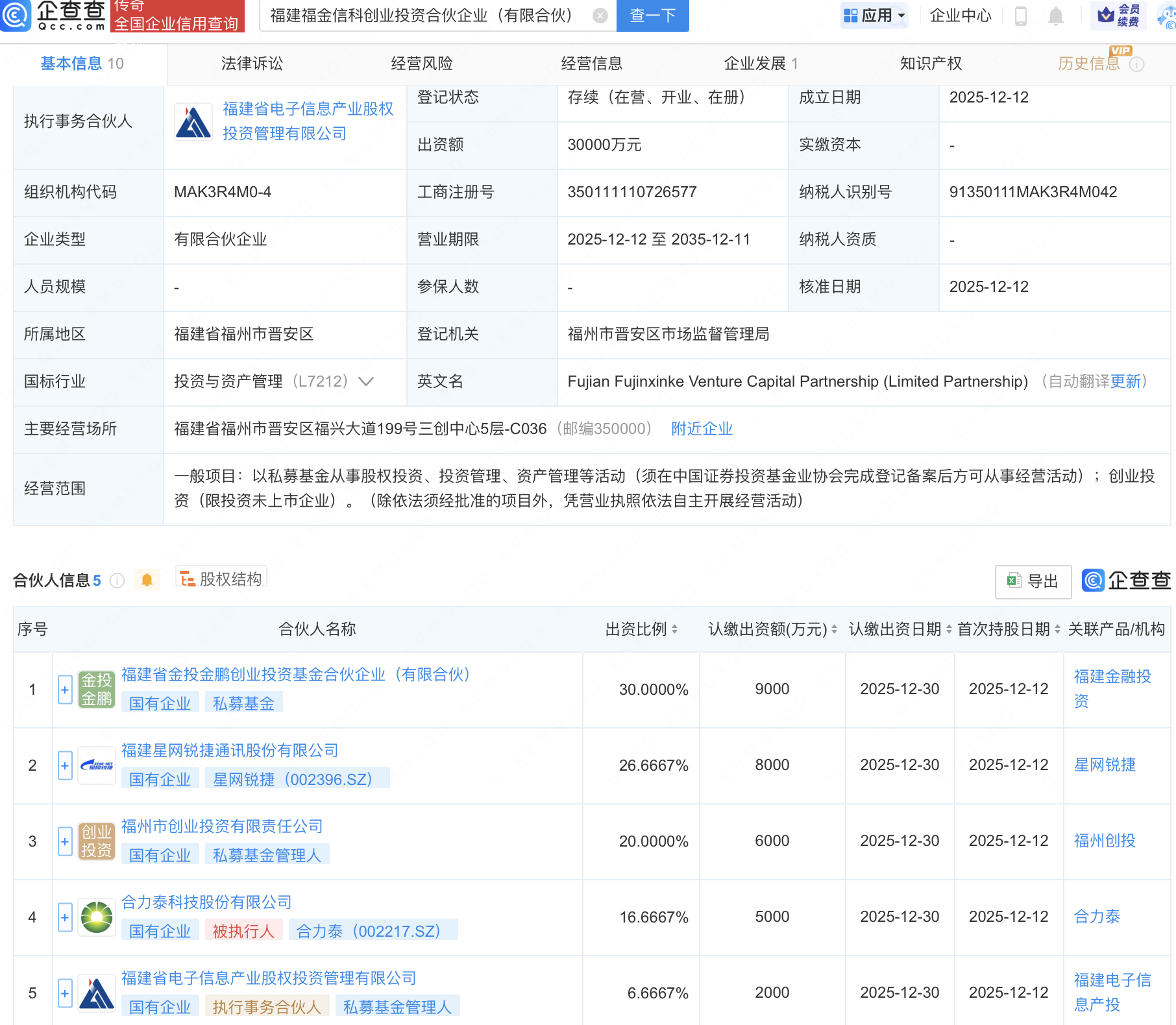Expand the plus sign on 合力泰科技 row

(x=65, y=917)
